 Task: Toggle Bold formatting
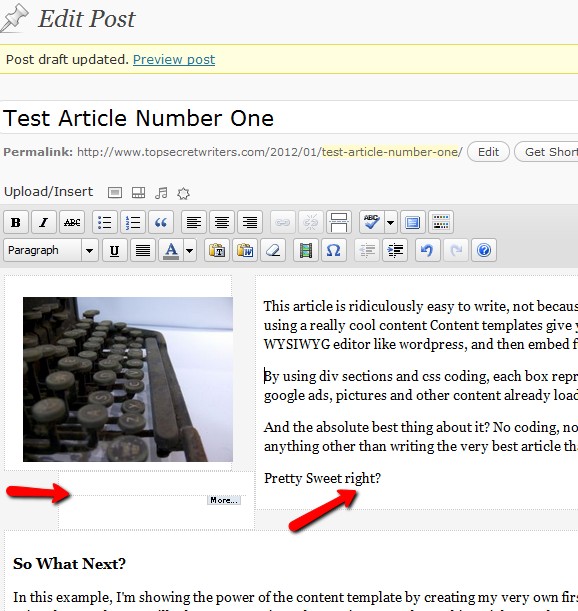(16, 223)
